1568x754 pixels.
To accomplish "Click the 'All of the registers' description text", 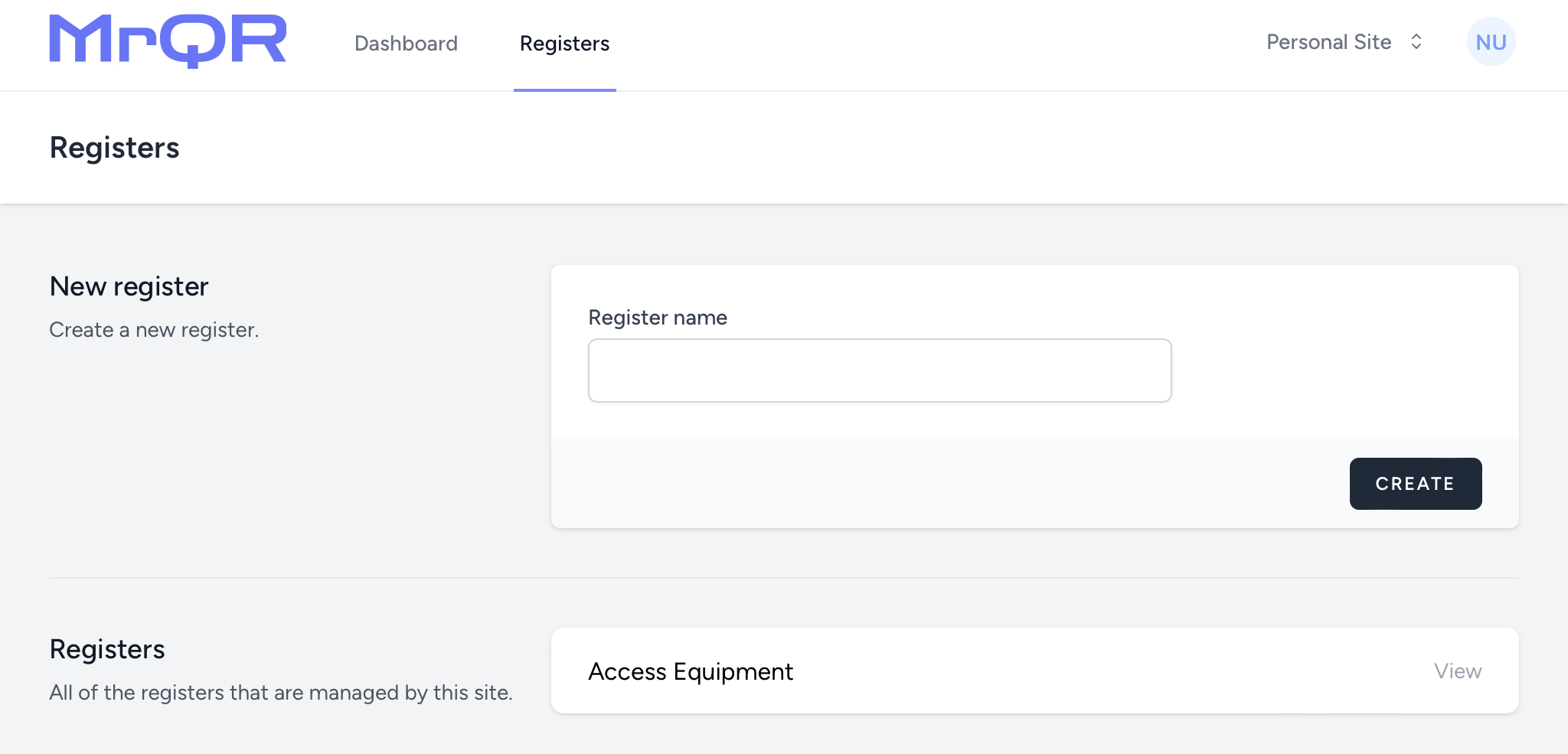I will 281,693.
